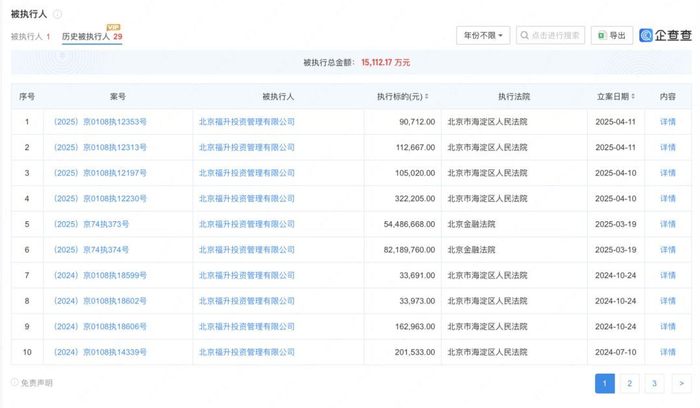Image resolution: width=700 pixels, height=408 pixels.
Task: Click 北京福升投资管理有限公司 in row 3
Action: (x=247, y=173)
